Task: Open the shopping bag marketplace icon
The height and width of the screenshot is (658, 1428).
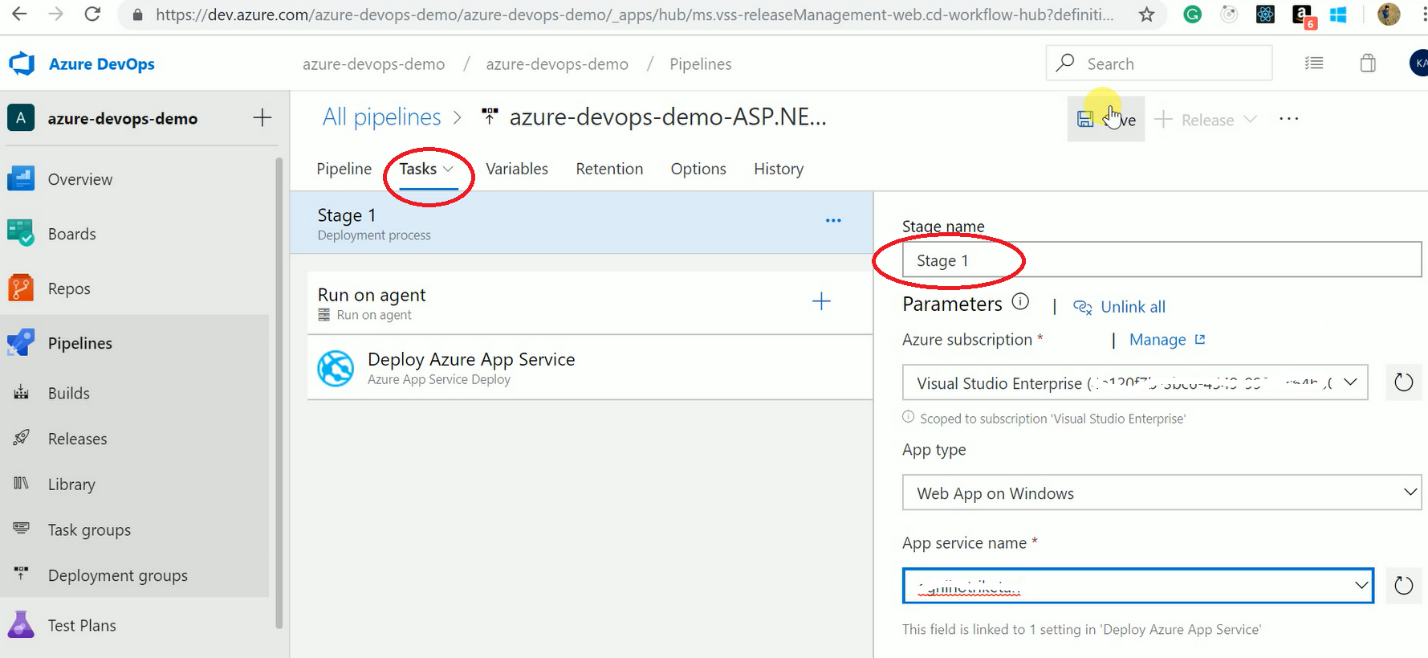Action: (x=1367, y=64)
